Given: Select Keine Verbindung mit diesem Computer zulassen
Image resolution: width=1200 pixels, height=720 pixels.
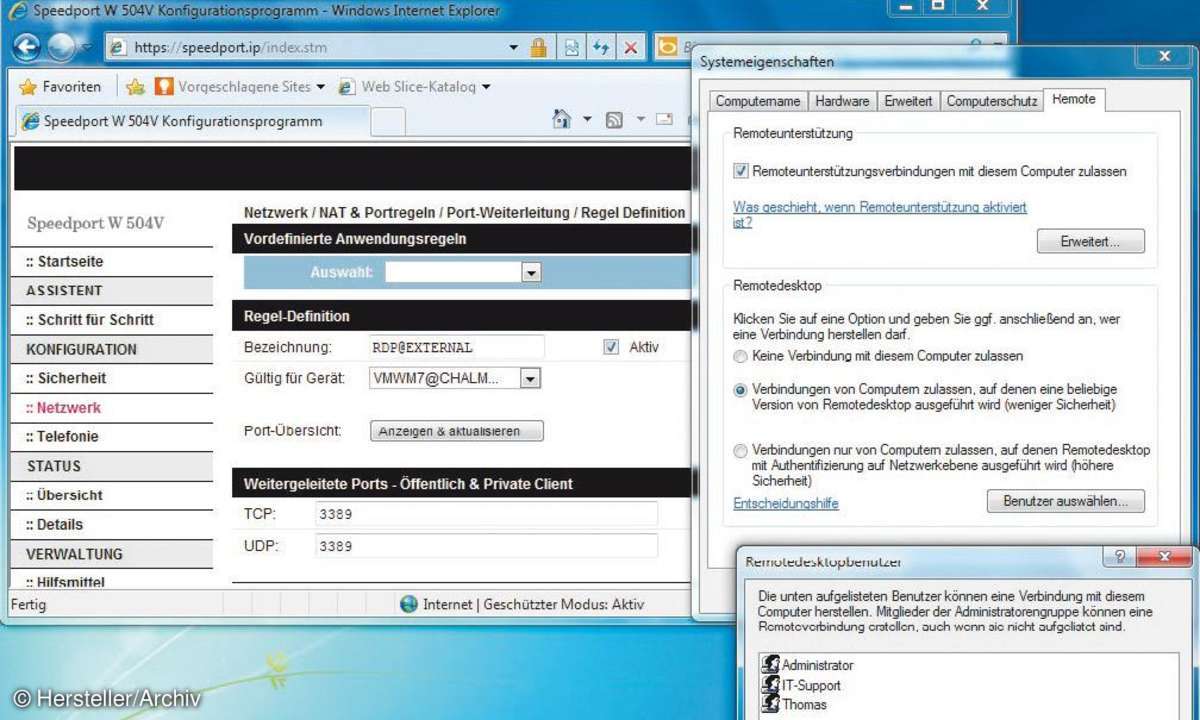Looking at the screenshot, I should (740, 356).
